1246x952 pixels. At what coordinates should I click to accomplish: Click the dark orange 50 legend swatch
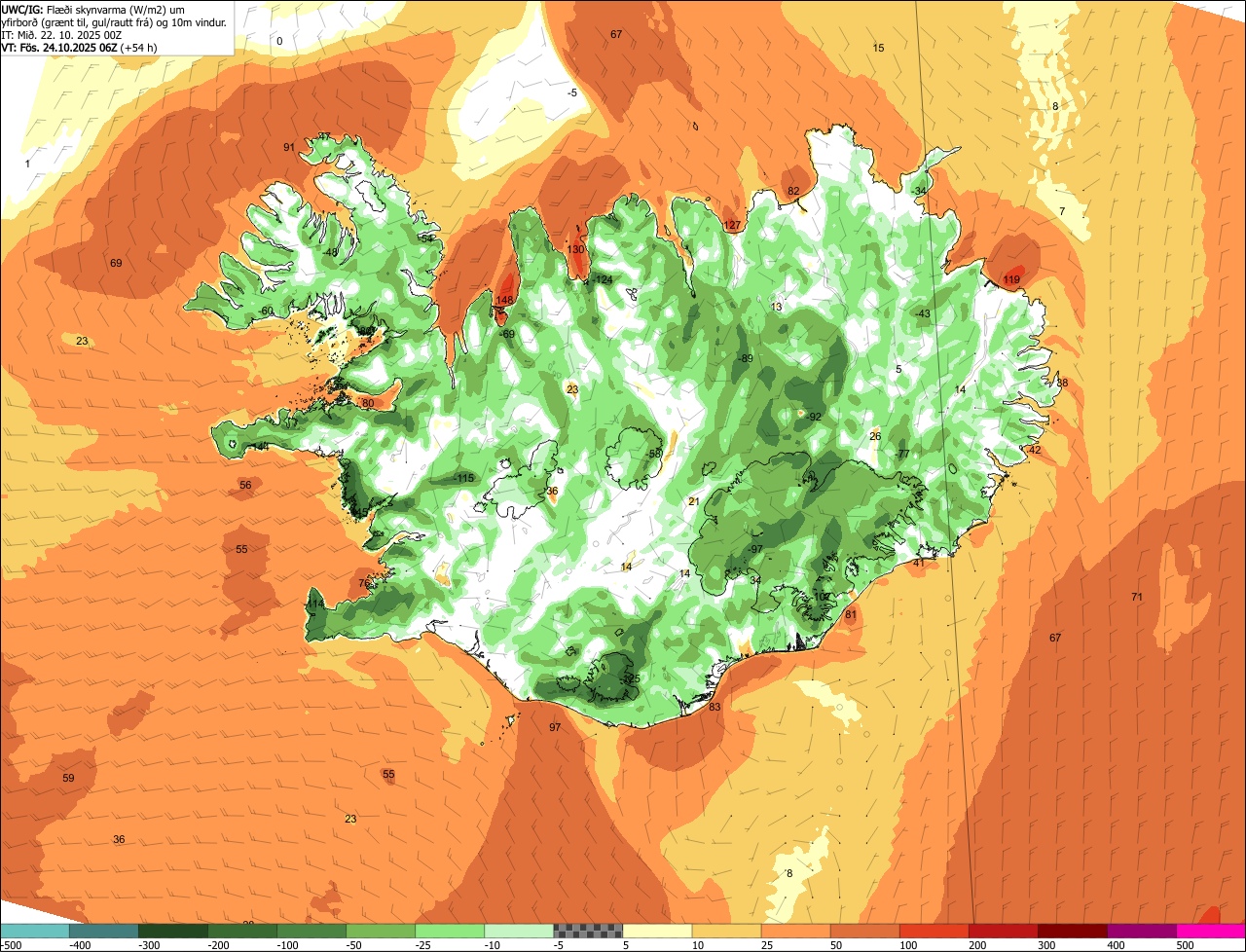click(x=863, y=931)
